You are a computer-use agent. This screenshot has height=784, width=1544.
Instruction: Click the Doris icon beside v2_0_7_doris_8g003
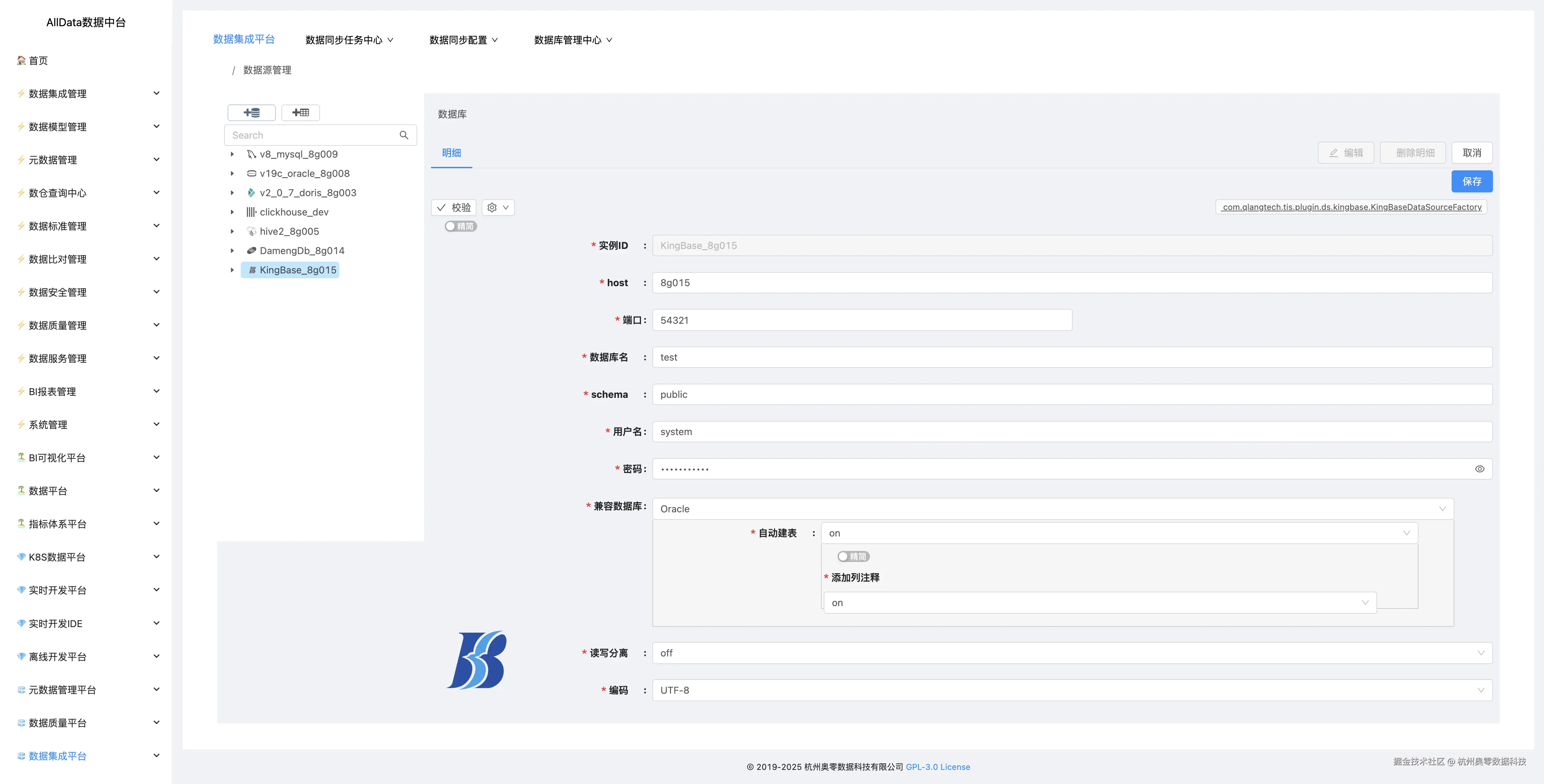click(251, 192)
